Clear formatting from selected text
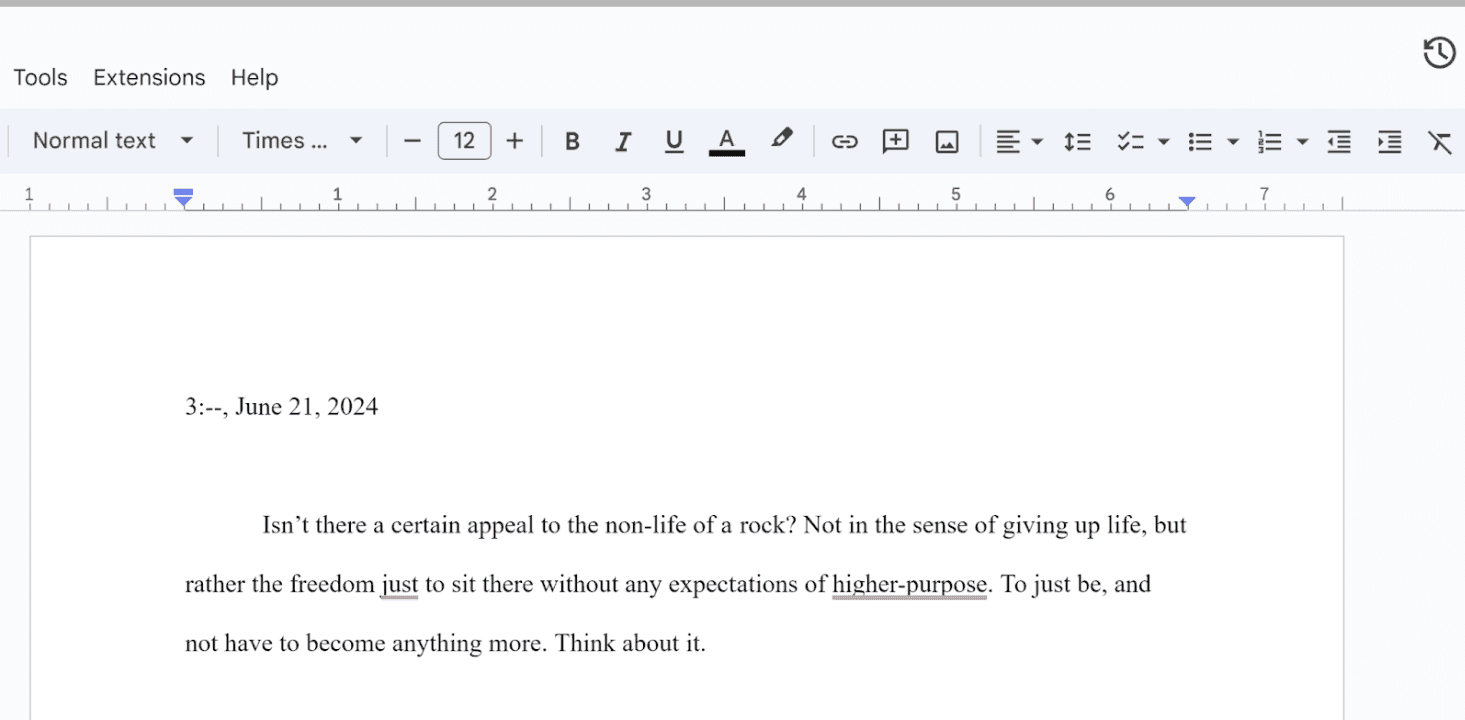The height and width of the screenshot is (720, 1465). pyautogui.click(x=1440, y=142)
